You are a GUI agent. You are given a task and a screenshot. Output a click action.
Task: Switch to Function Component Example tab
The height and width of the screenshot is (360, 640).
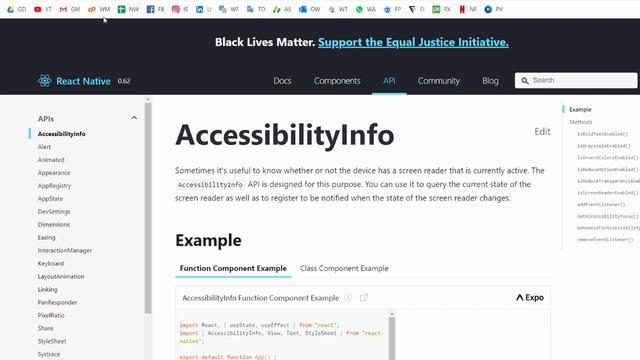point(233,268)
